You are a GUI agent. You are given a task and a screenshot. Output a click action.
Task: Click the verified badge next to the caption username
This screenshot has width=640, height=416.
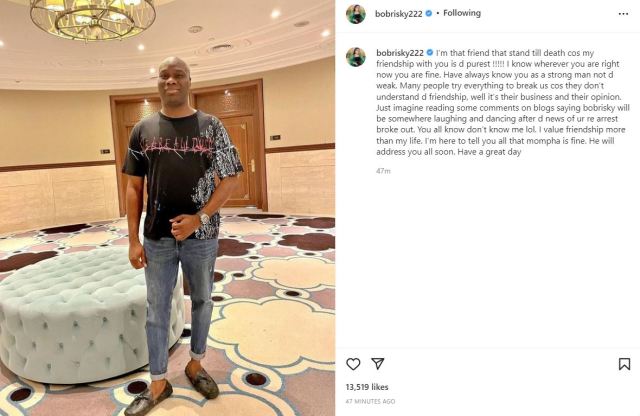coord(429,53)
